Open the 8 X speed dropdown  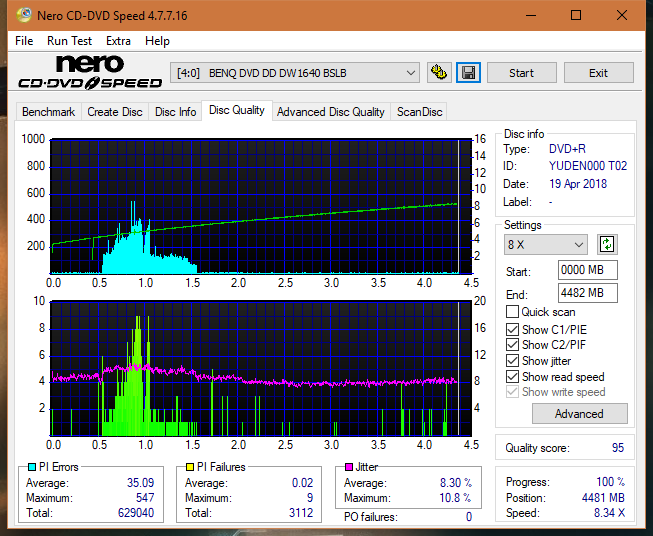(546, 244)
